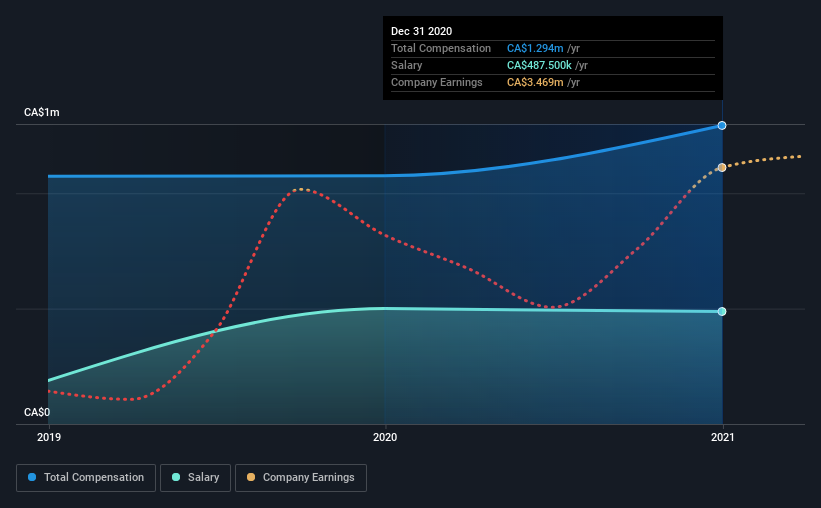The image size is (821, 508).
Task: Click the Company Earnings label in tooltip
Action: (437, 82)
